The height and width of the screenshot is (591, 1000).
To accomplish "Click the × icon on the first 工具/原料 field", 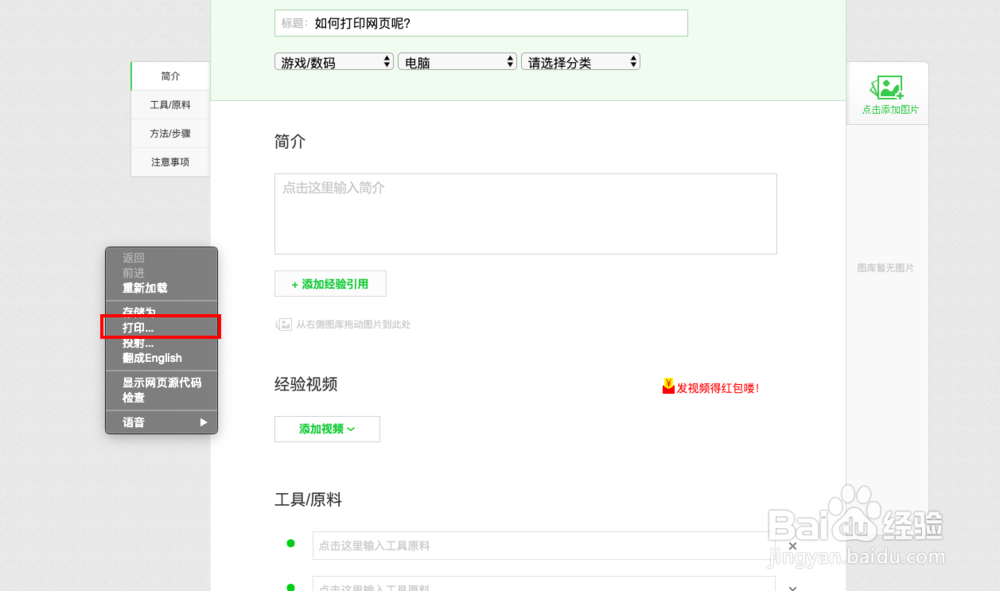I will pos(792,546).
